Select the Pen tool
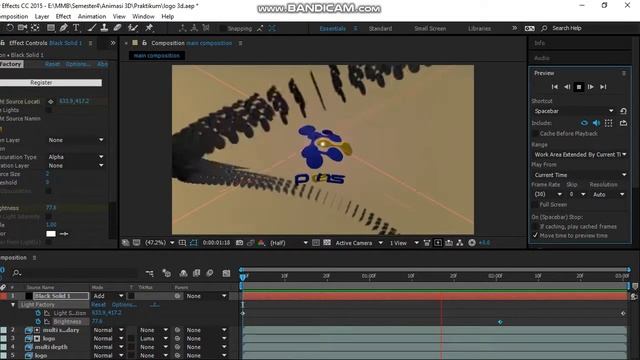This screenshot has width=640, height=360. tap(63, 28)
